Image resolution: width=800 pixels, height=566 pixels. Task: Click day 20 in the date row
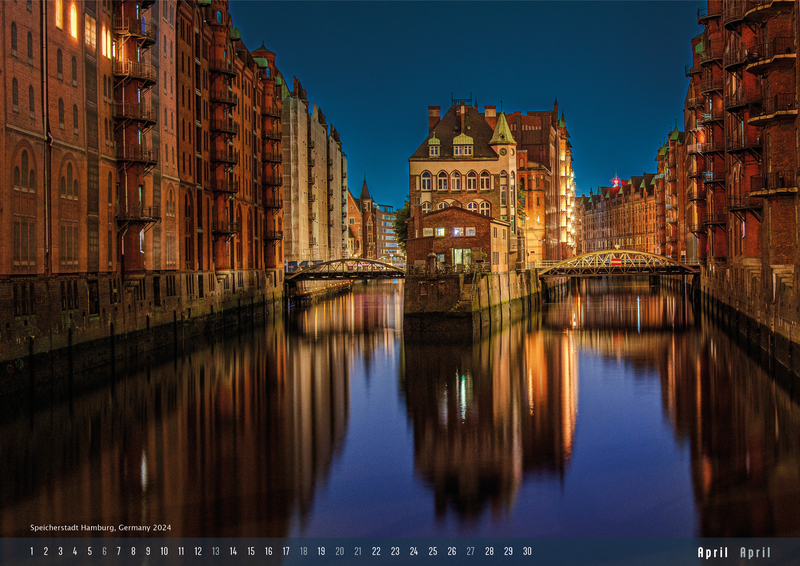point(340,551)
